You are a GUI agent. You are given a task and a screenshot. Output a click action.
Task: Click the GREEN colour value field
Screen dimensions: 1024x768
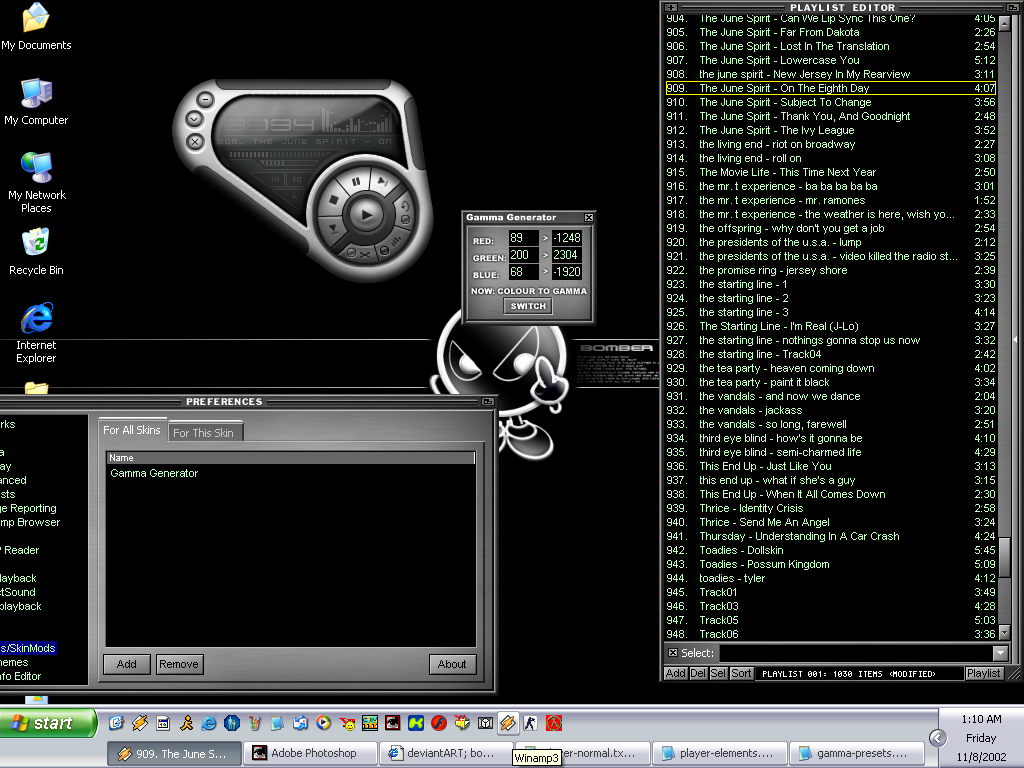pyautogui.click(x=524, y=255)
